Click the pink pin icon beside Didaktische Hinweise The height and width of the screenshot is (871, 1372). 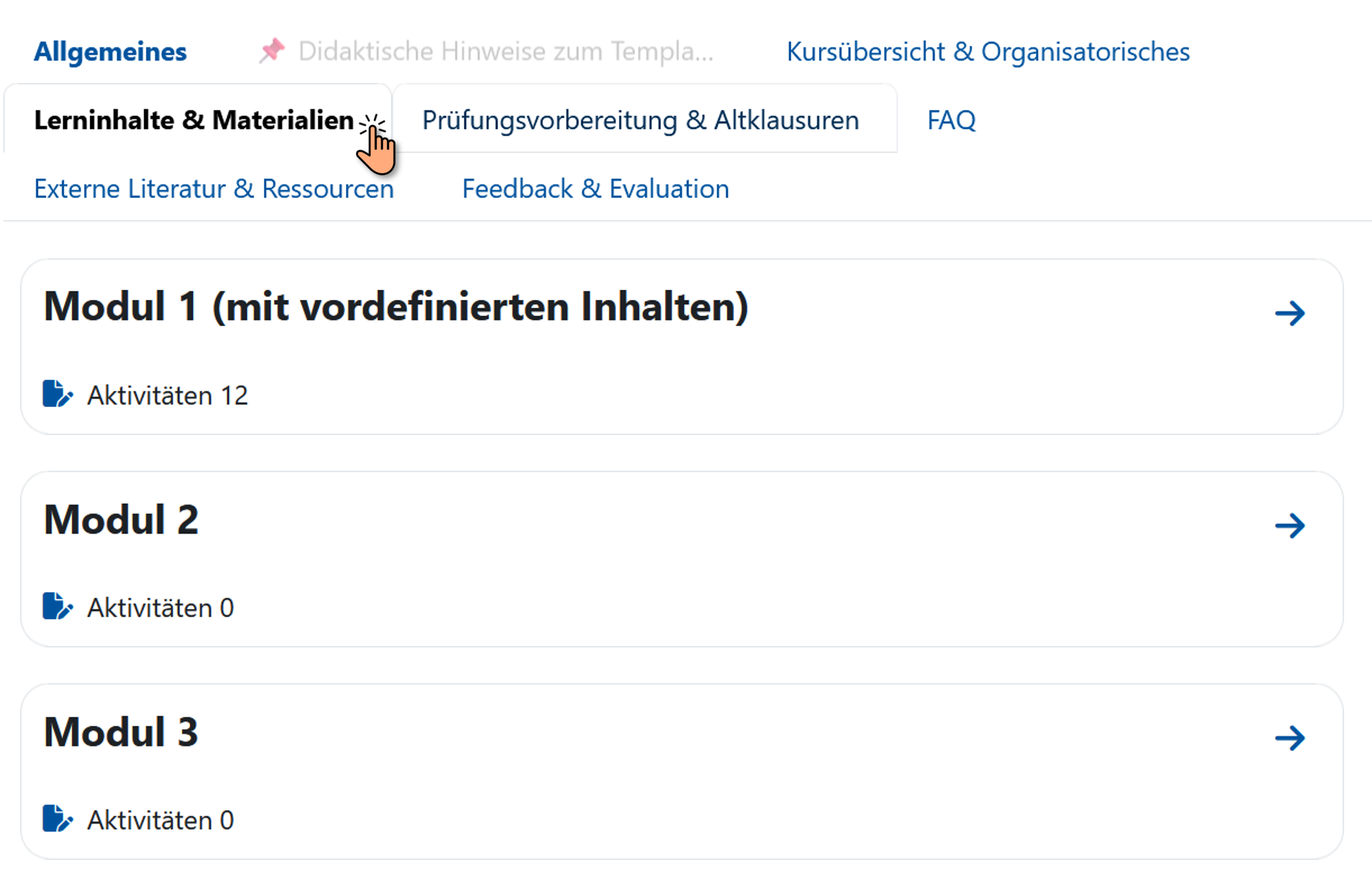(272, 50)
